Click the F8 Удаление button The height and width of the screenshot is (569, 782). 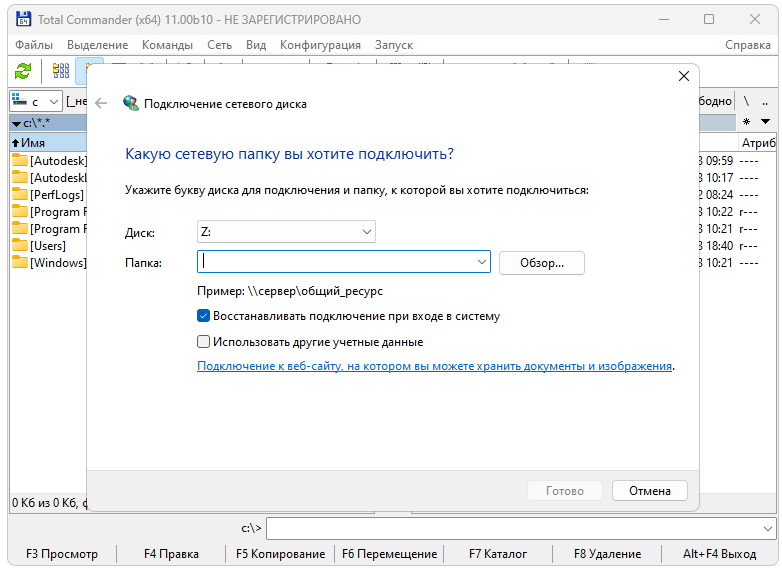coord(607,554)
